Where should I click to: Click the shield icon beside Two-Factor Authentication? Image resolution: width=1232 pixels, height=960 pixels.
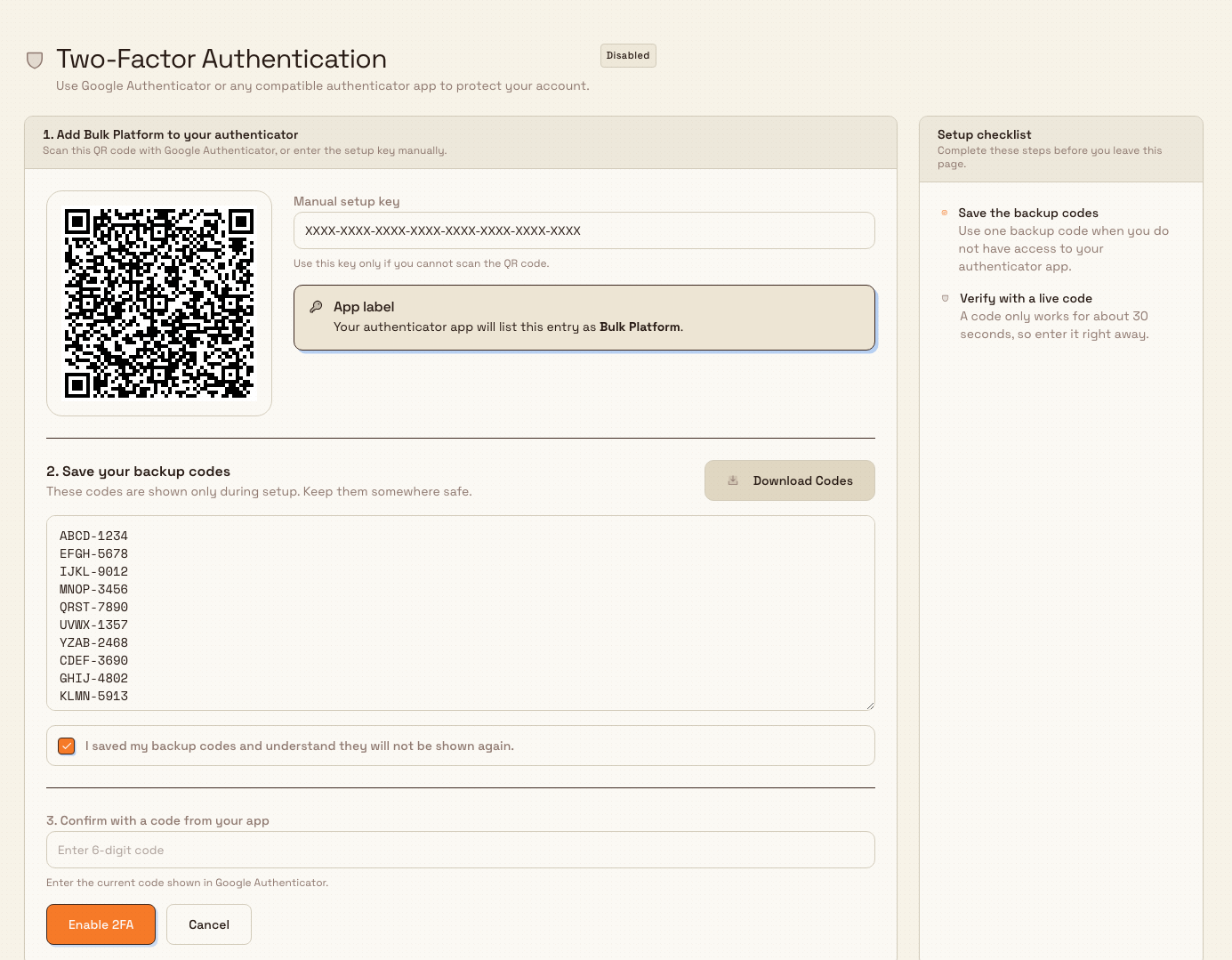[35, 60]
